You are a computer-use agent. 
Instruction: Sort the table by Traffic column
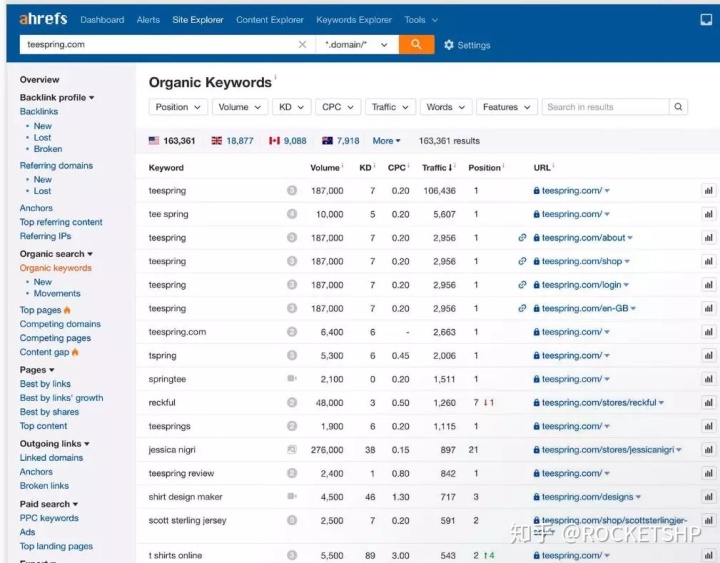(435, 168)
